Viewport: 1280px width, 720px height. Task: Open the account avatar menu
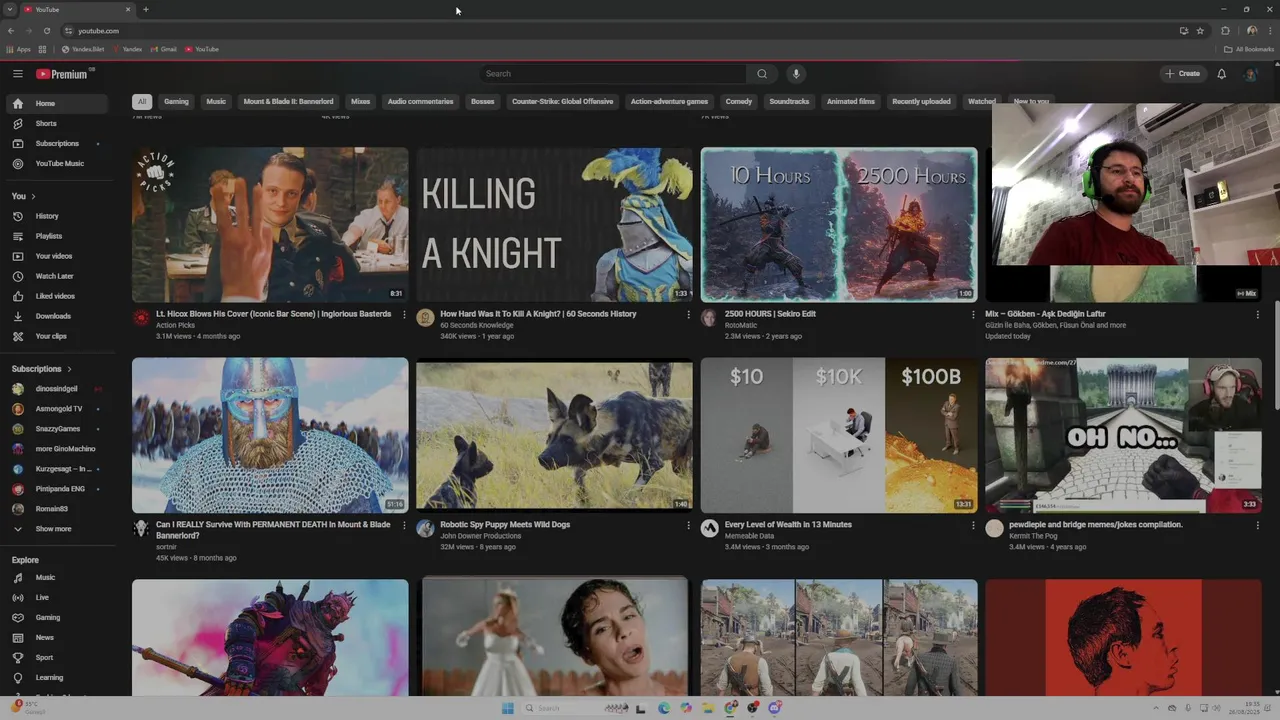tap(1250, 73)
